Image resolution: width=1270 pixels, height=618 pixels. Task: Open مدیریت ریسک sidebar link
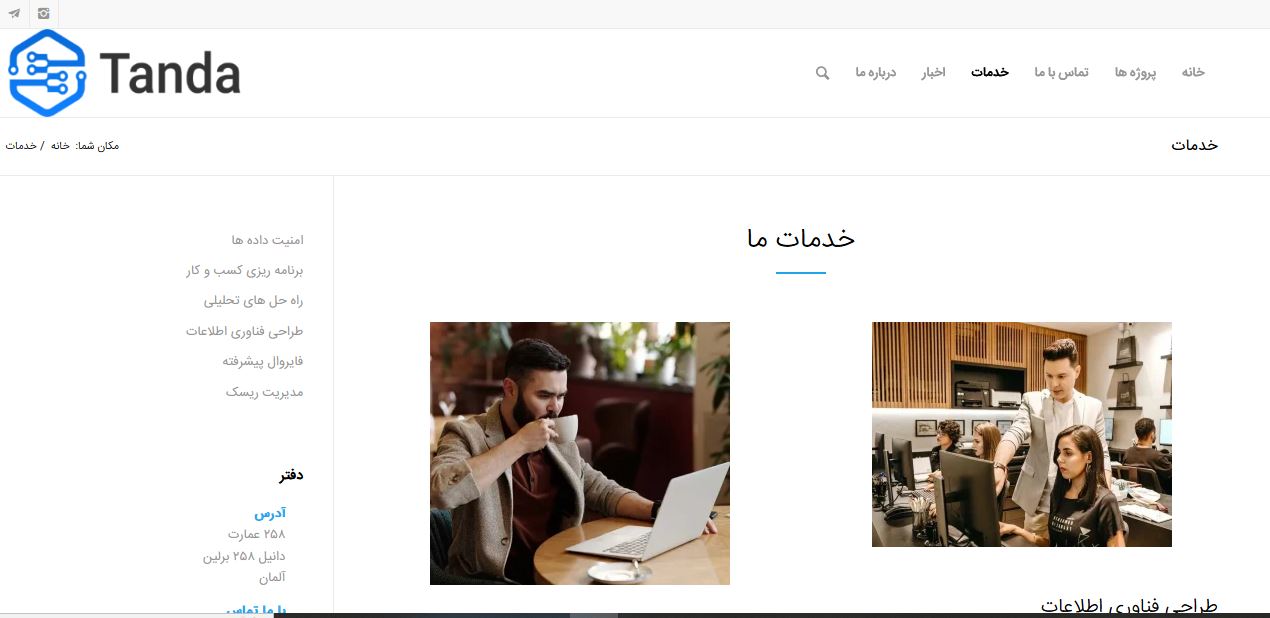pyautogui.click(x=264, y=392)
